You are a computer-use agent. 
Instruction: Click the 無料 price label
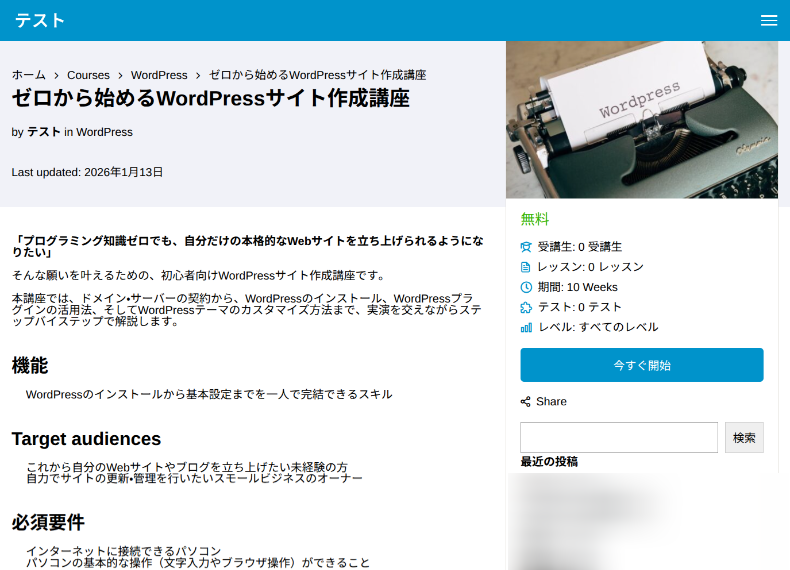535,219
